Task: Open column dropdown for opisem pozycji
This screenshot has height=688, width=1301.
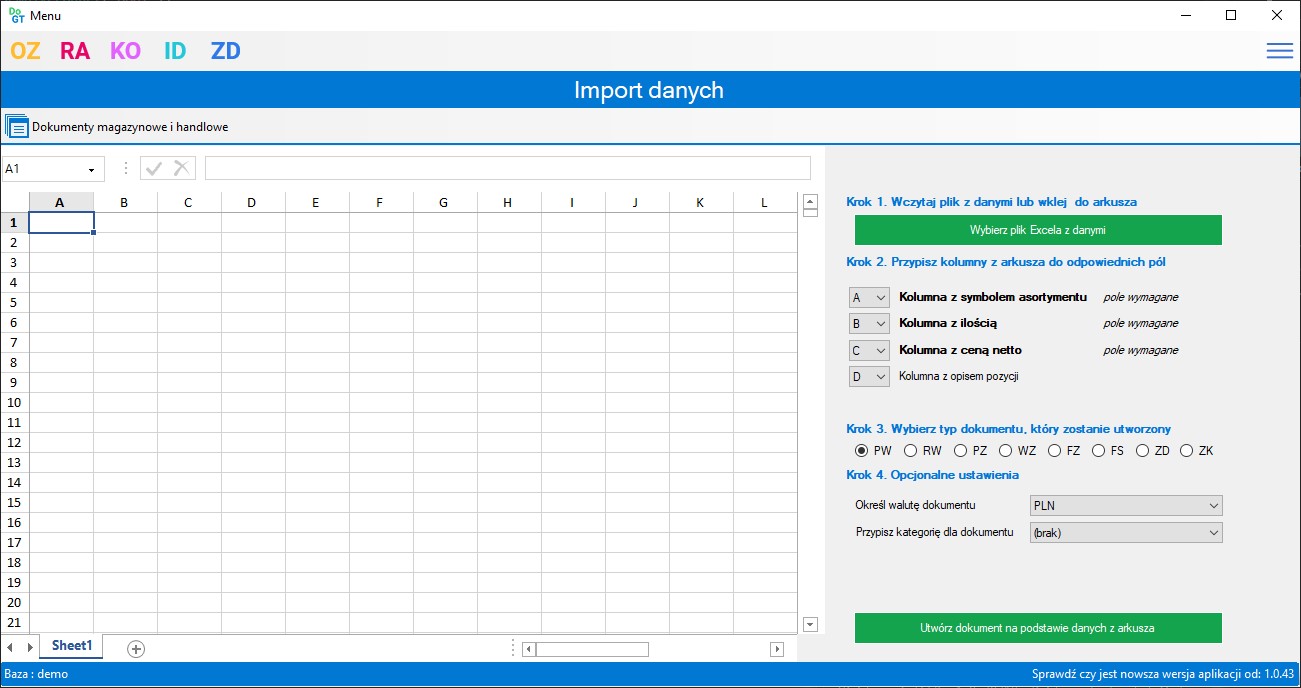Action: 868,376
